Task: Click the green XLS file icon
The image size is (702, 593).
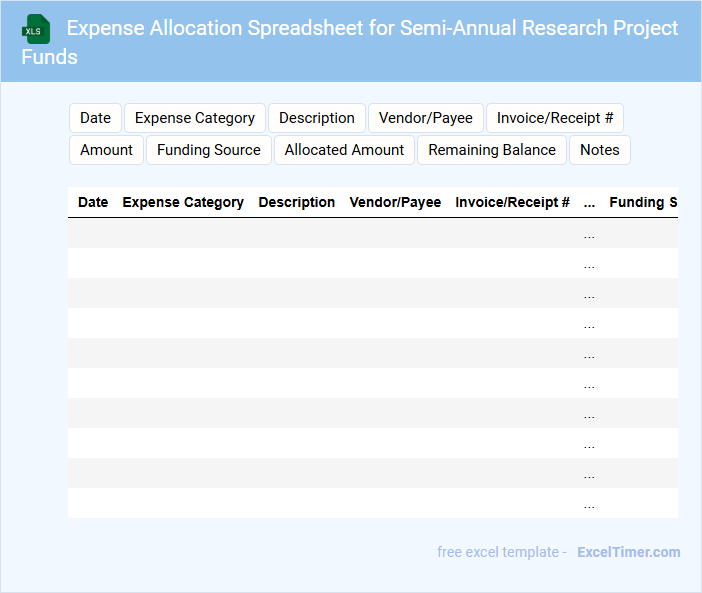Action: [37, 29]
